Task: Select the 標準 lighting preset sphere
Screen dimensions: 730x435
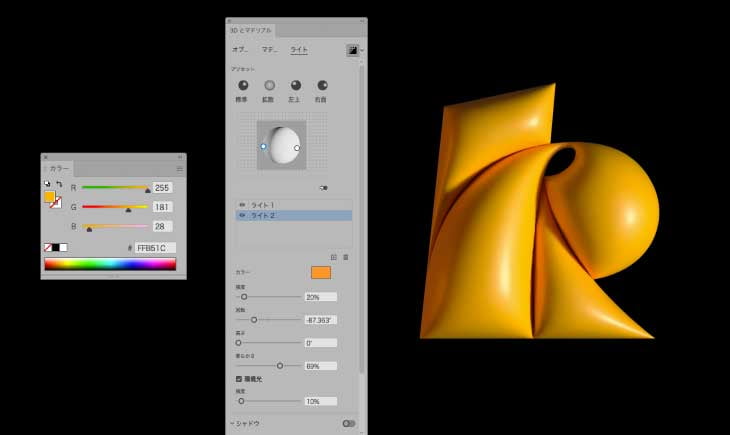Action: coord(243,86)
